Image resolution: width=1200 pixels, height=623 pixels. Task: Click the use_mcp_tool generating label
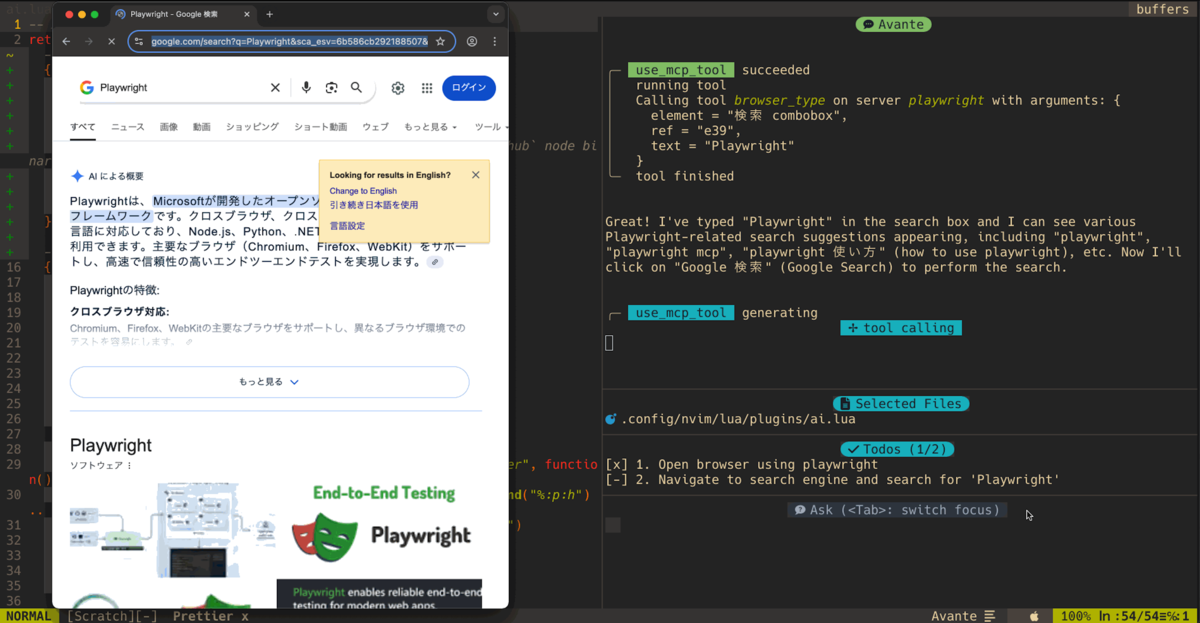tap(681, 313)
